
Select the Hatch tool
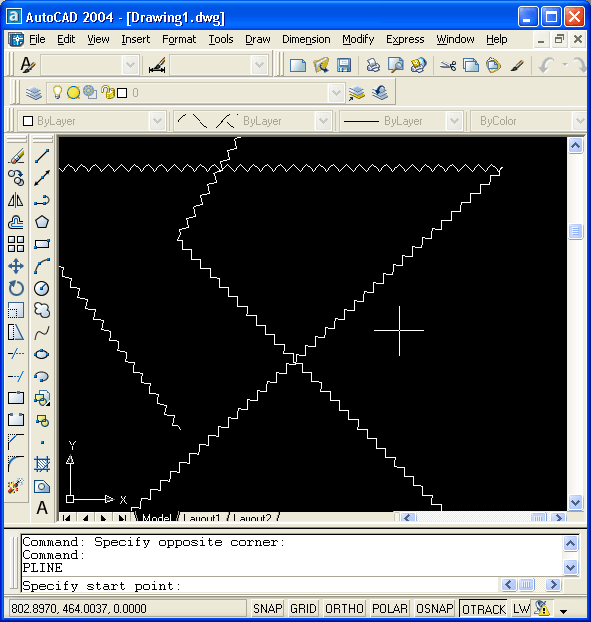coord(42,464)
